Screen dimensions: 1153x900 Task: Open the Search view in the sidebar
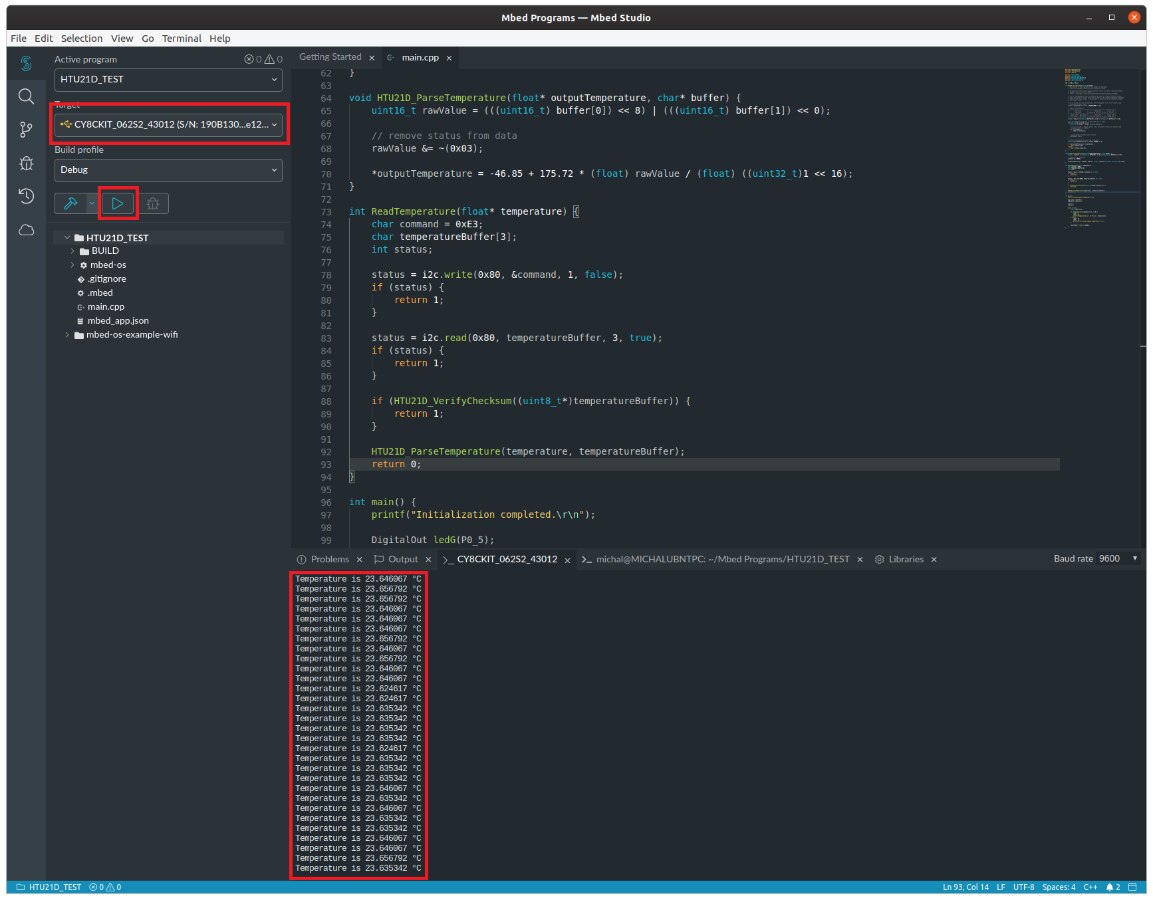tap(26, 97)
